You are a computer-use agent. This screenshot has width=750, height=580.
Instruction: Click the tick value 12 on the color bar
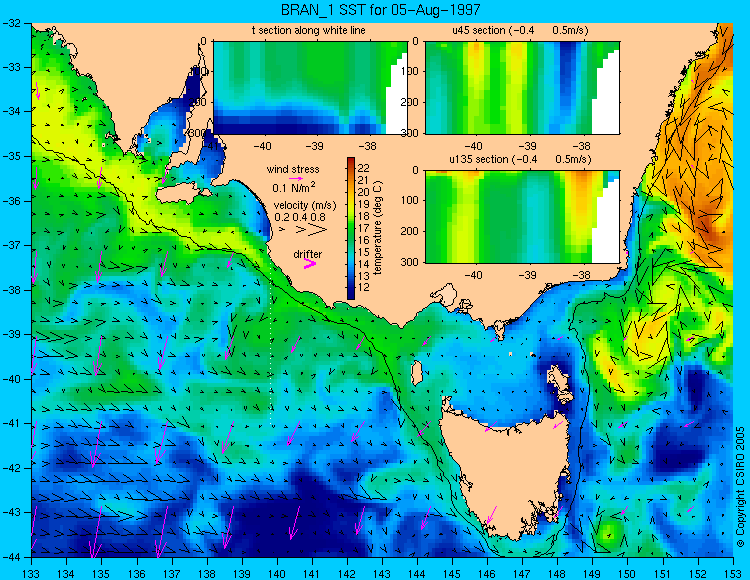tap(364, 288)
